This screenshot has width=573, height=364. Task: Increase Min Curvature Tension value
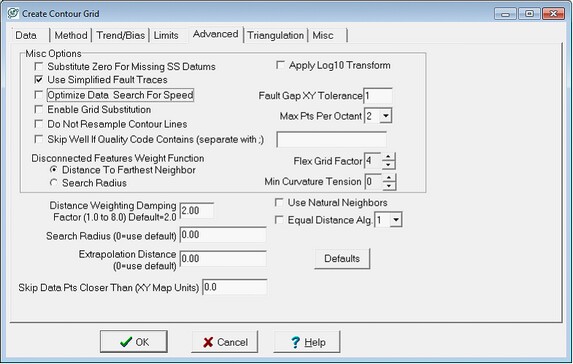pyautogui.click(x=389, y=178)
